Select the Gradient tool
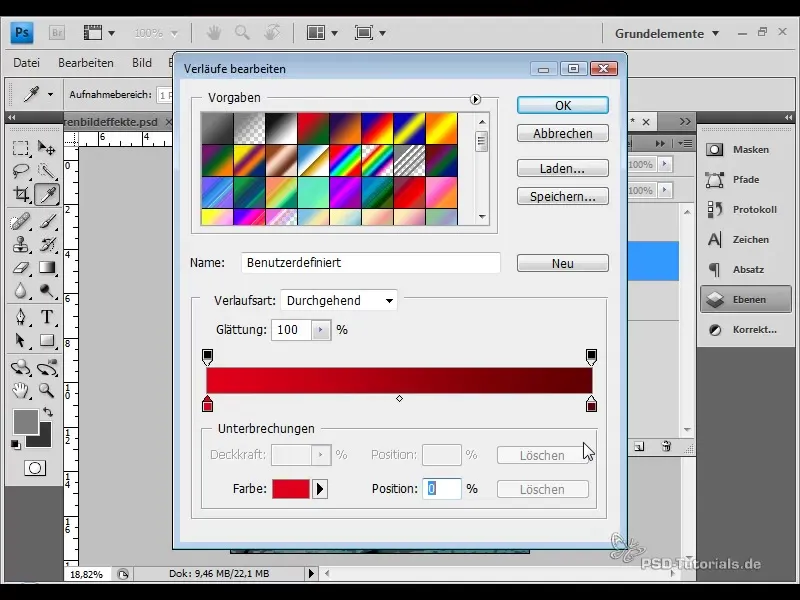This screenshot has width=800, height=600. [x=46, y=268]
